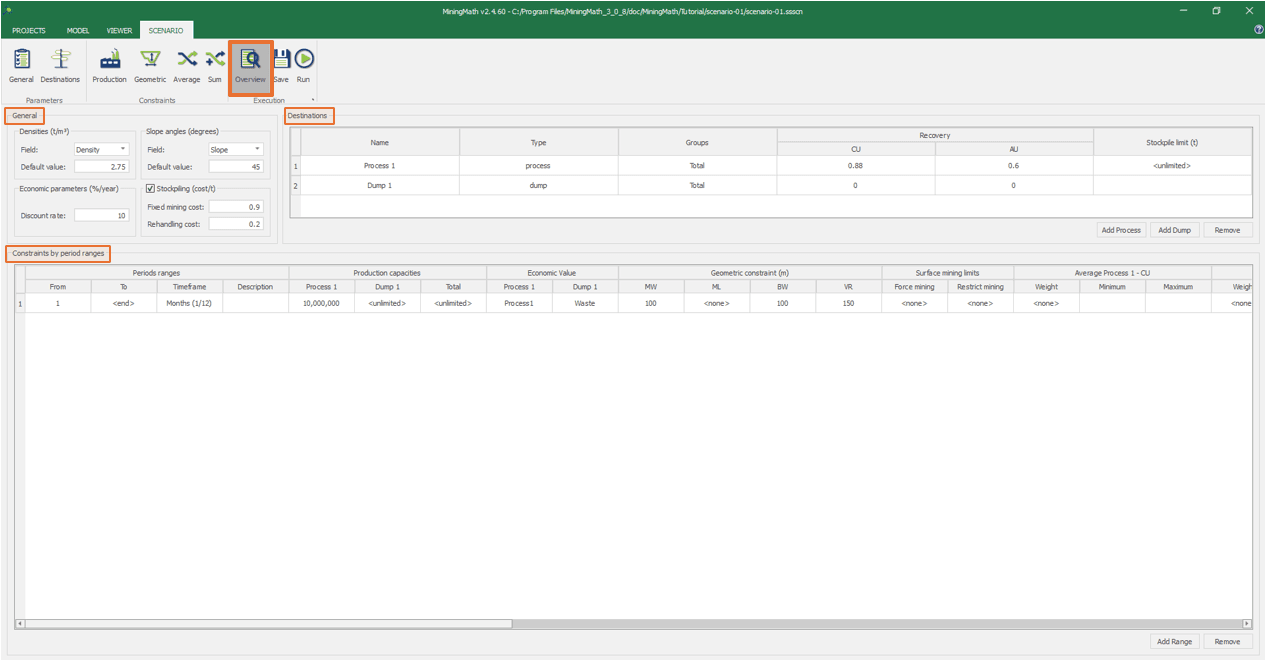The image size is (1267, 661).
Task: Expand the Execution group launcher arrow
Action: click(313, 100)
